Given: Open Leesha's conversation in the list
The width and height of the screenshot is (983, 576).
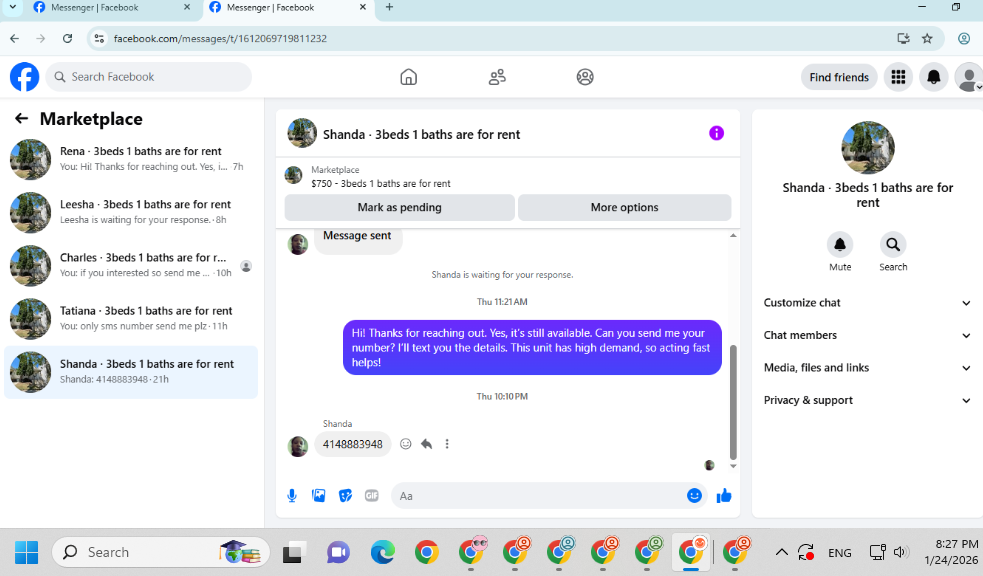Looking at the screenshot, I should pos(131,212).
